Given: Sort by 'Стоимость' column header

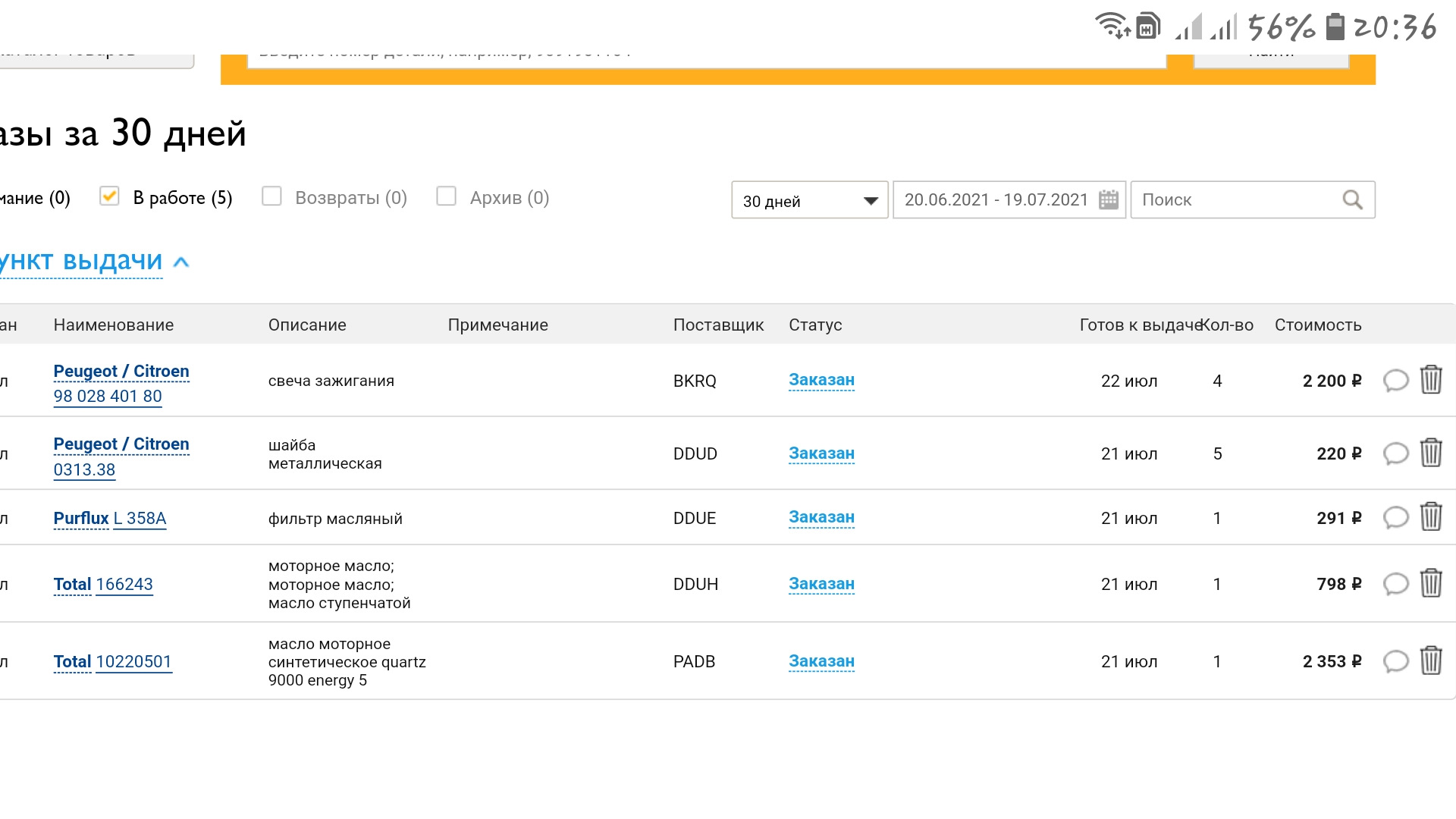Looking at the screenshot, I should [1317, 325].
